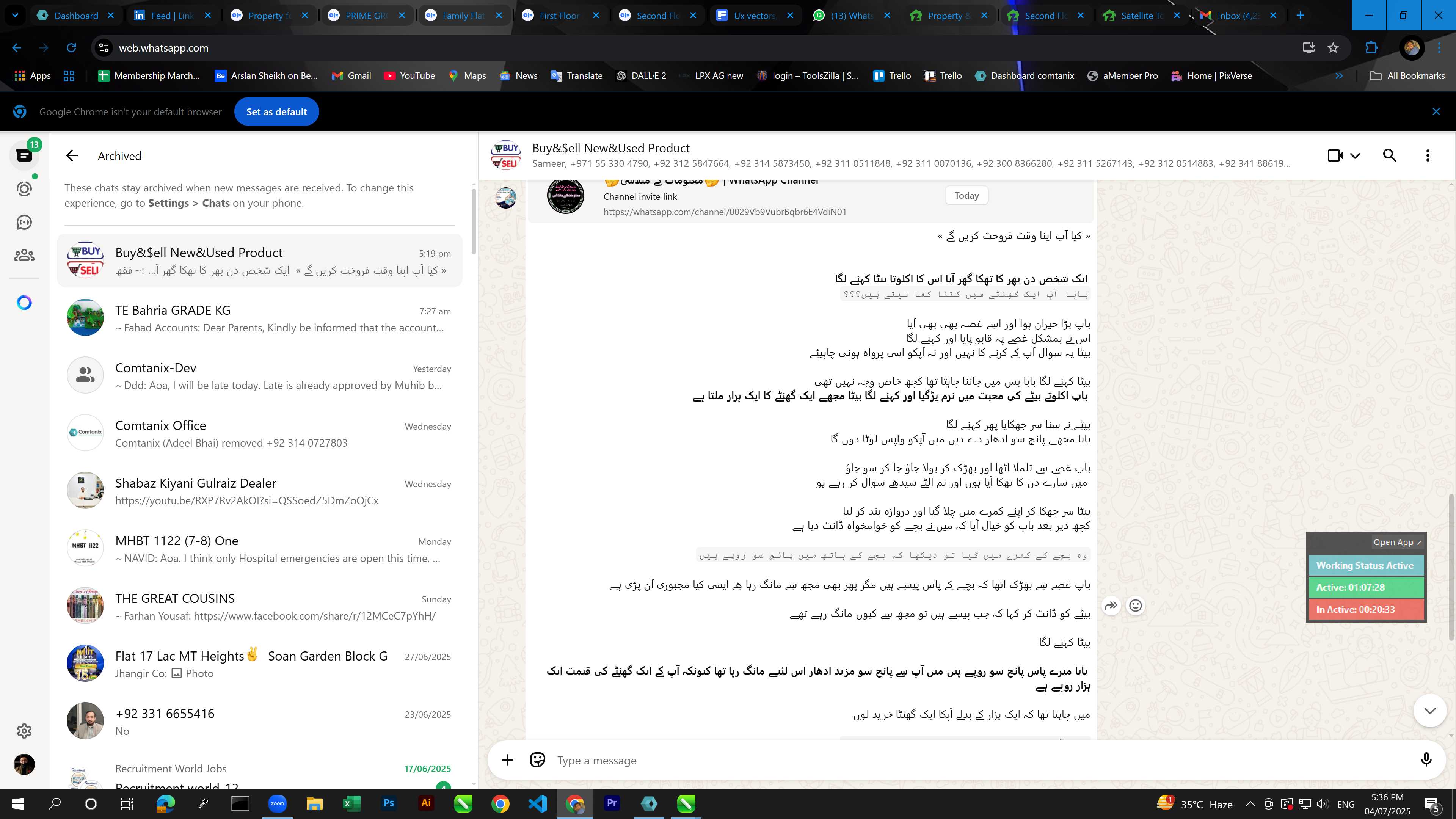
Task: Switch to the Dashboard browser tab
Action: (x=76, y=15)
